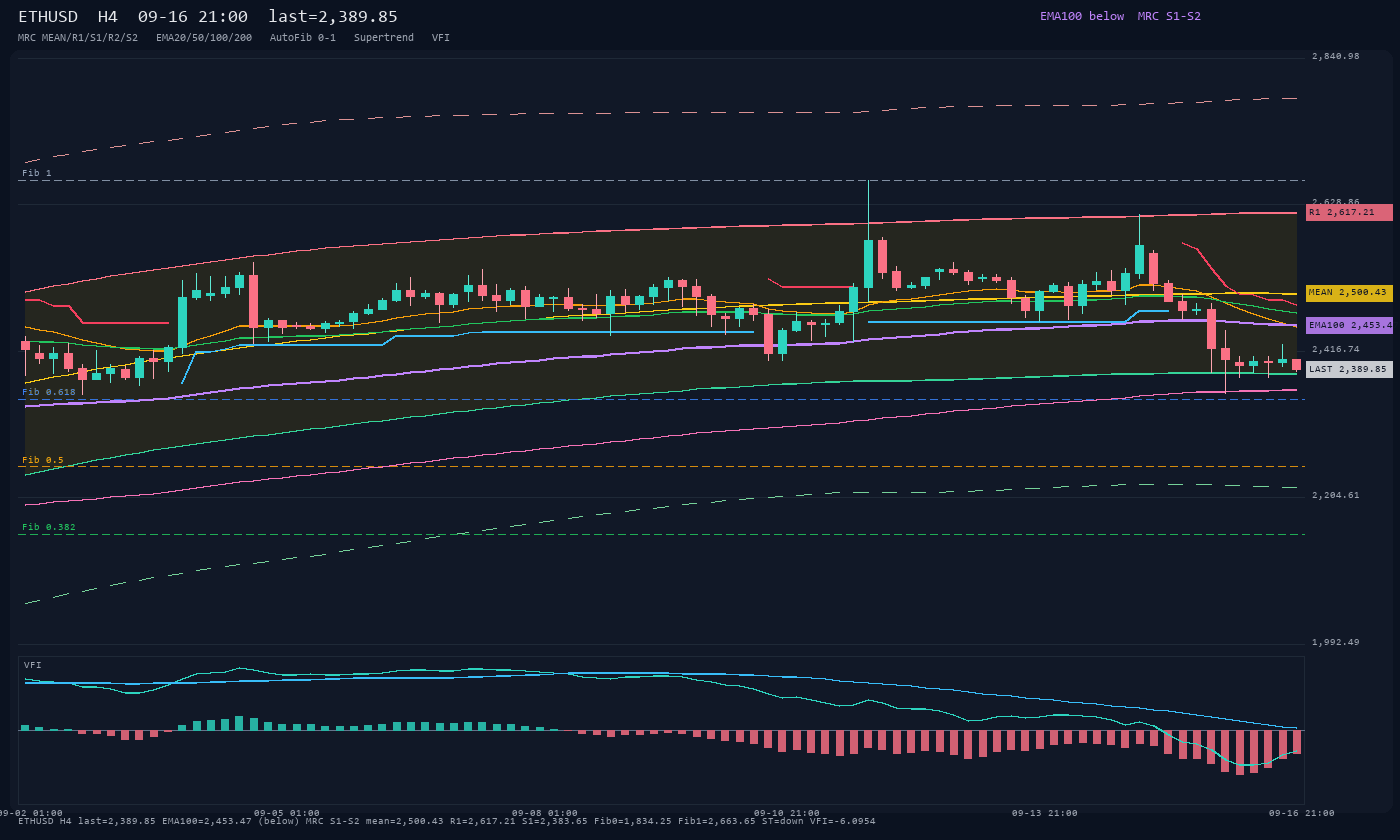Select the VFI label in the indicator list
Image resolution: width=1400 pixels, height=840 pixels.
(x=441, y=38)
